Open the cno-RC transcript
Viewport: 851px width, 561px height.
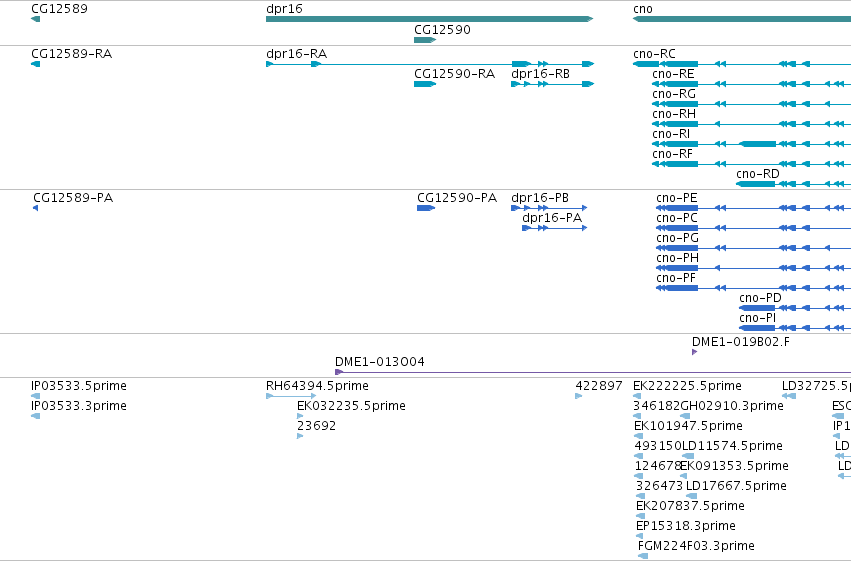(x=654, y=54)
